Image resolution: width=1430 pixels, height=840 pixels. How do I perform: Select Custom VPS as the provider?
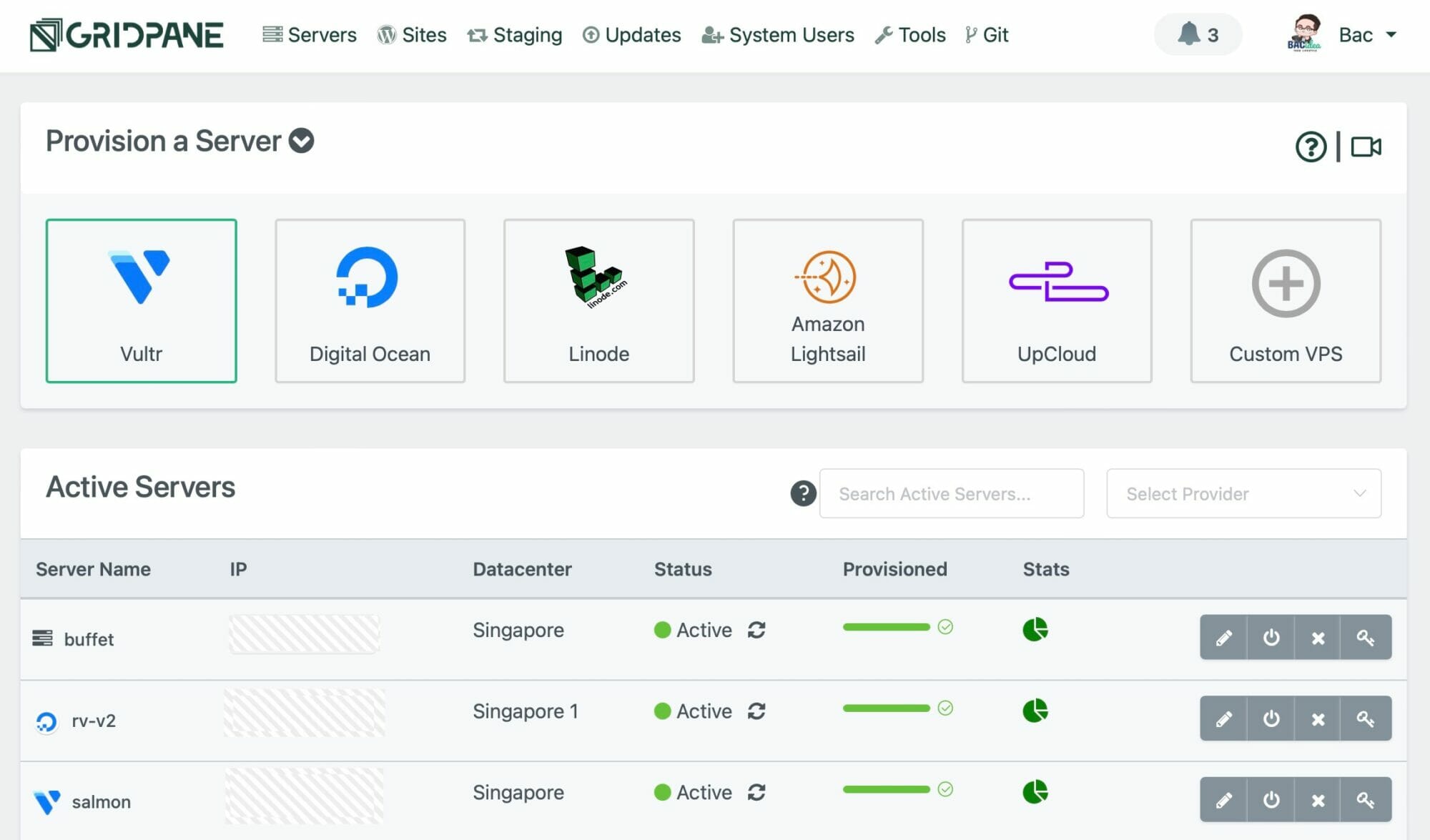[x=1286, y=301]
